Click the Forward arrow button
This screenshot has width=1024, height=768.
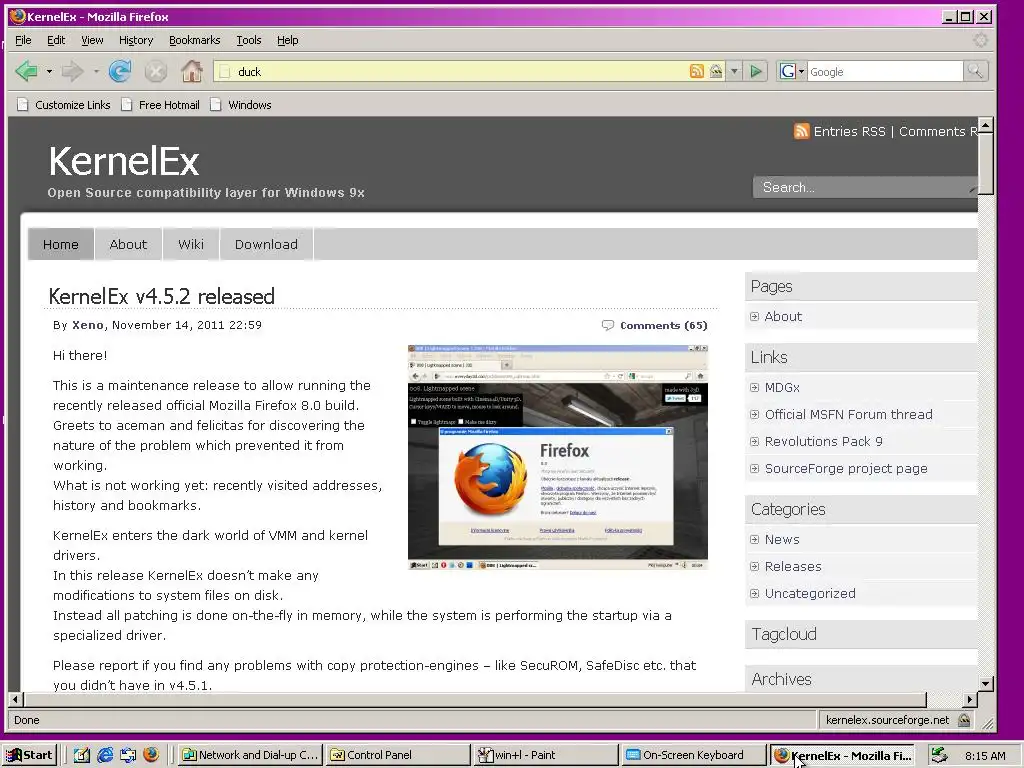(x=72, y=71)
